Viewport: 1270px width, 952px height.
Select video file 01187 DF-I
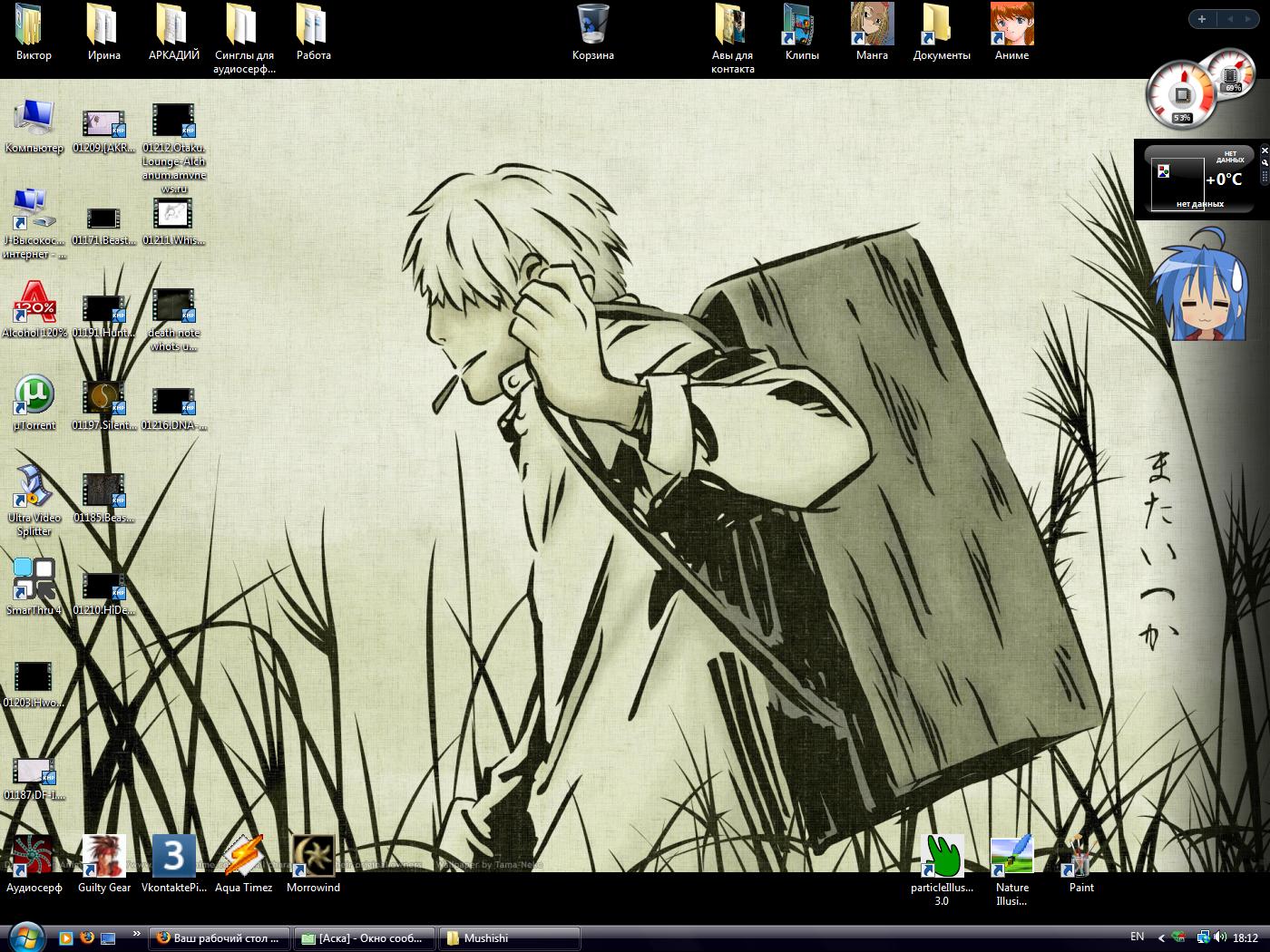point(34,779)
